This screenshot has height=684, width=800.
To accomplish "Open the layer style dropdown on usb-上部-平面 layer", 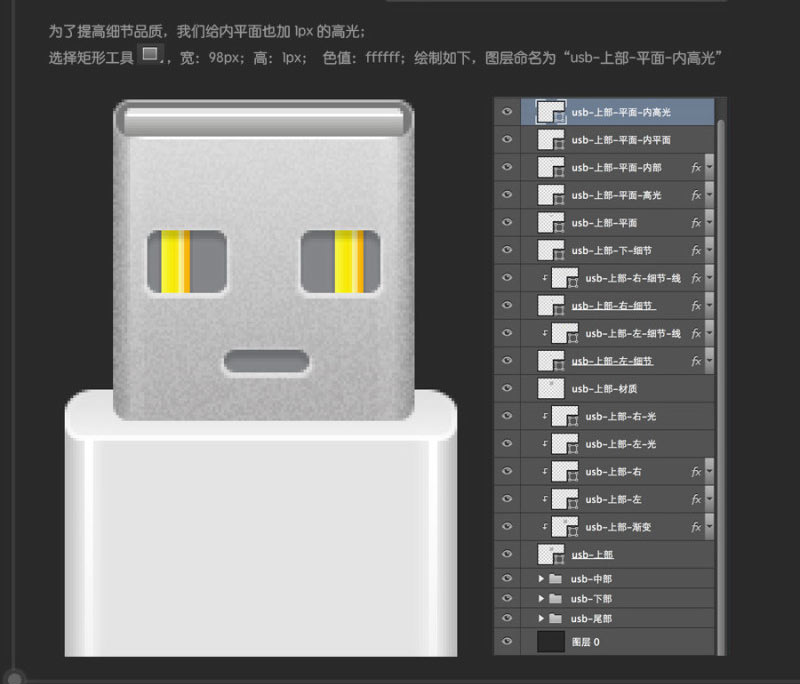I will tap(710, 223).
